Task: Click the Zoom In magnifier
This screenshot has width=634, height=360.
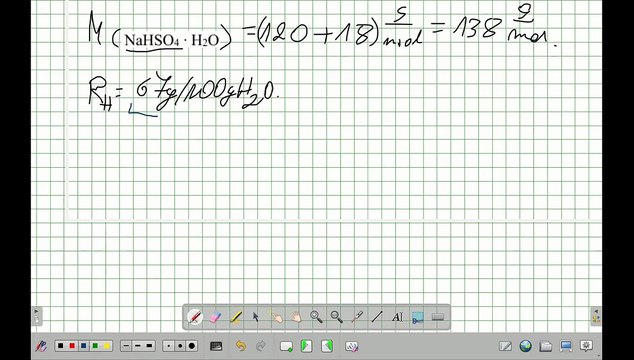Action: click(316, 317)
